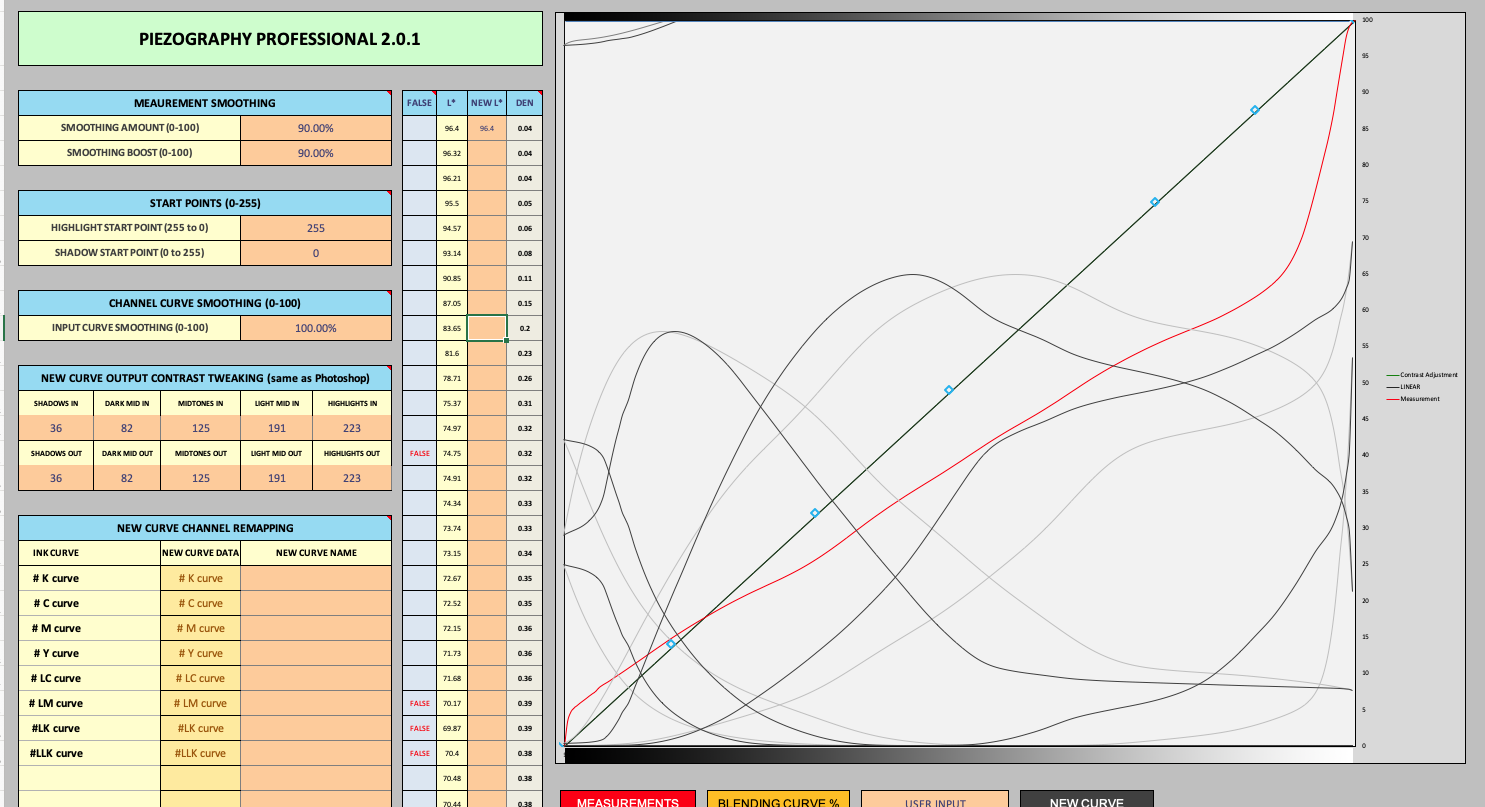Click the DEN value 0.2

[x=524, y=328]
